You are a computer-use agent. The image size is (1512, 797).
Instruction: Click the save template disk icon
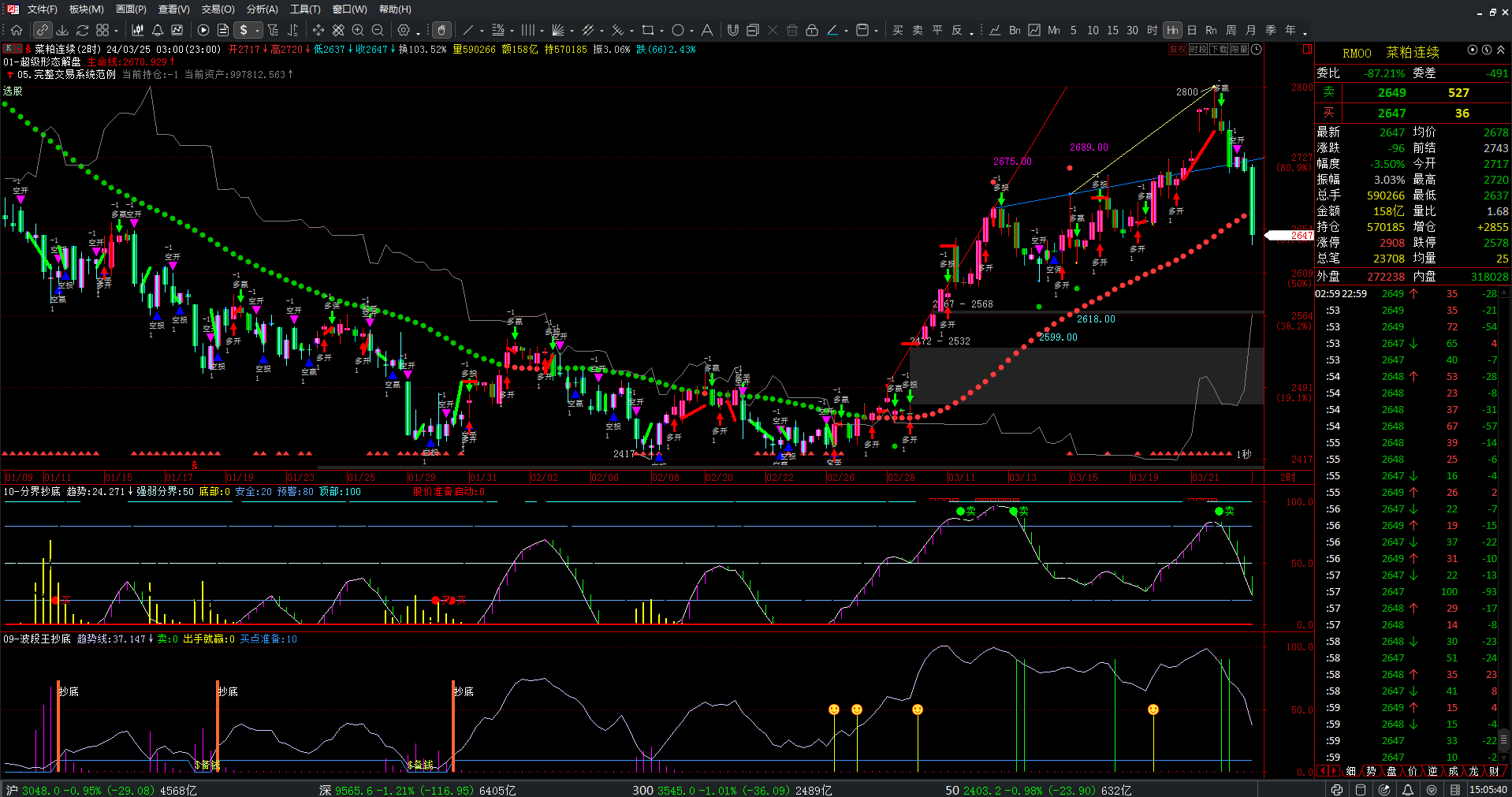coord(862,30)
